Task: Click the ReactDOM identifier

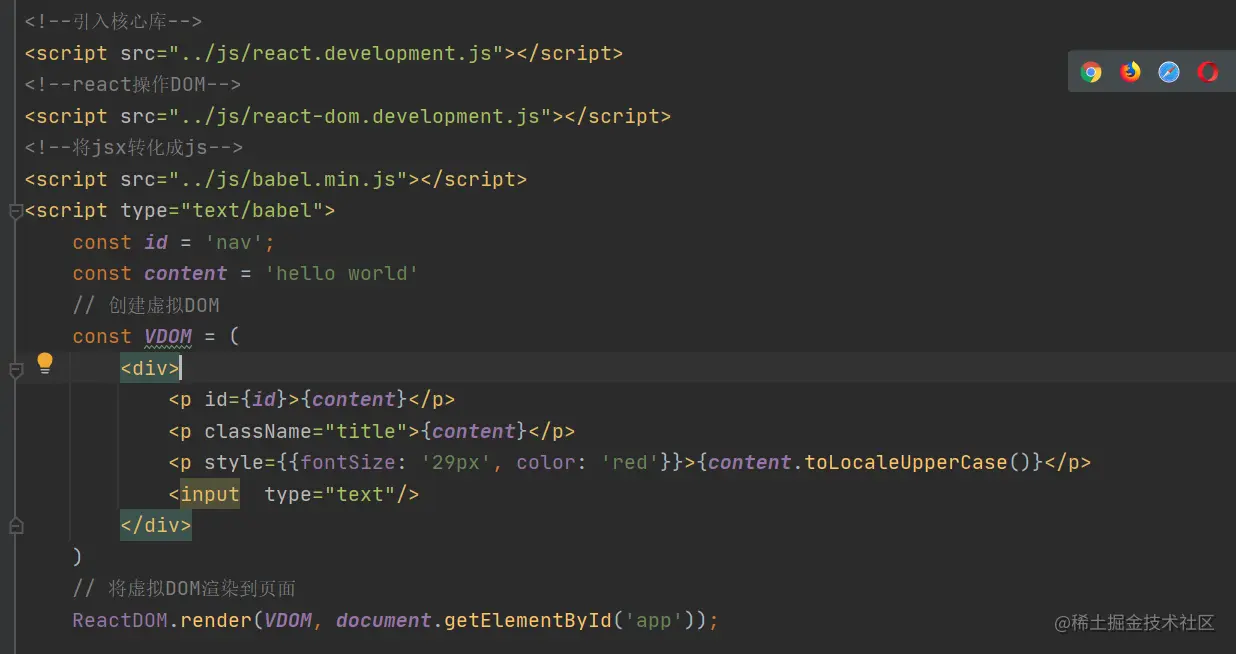Action: (x=120, y=620)
